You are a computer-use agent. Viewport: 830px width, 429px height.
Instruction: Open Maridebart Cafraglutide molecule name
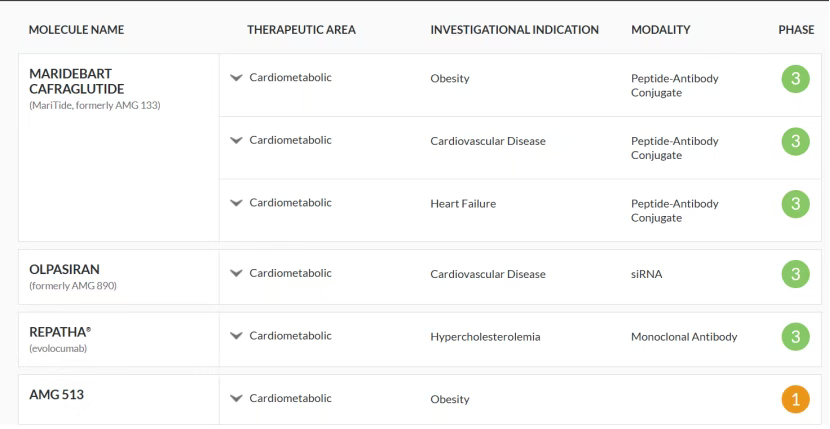pyautogui.click(x=77, y=81)
